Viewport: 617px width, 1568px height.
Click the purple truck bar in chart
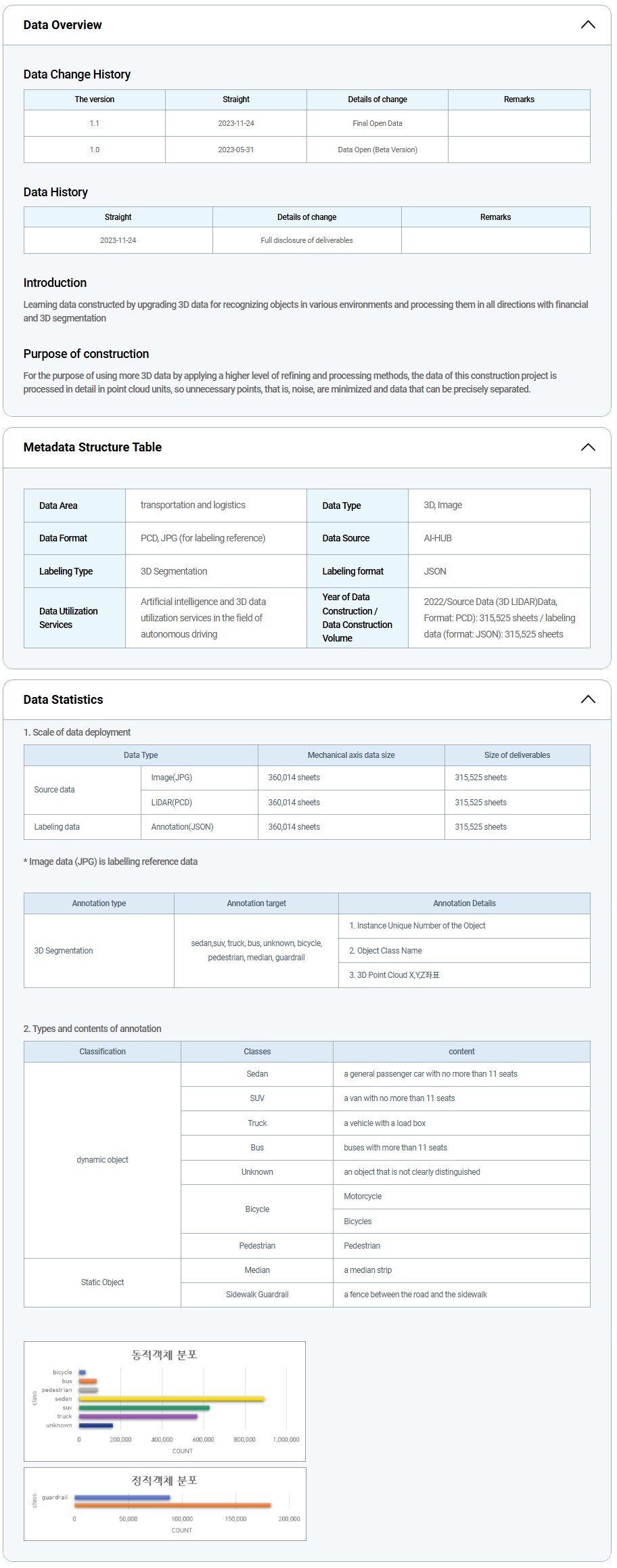pyautogui.click(x=138, y=1416)
